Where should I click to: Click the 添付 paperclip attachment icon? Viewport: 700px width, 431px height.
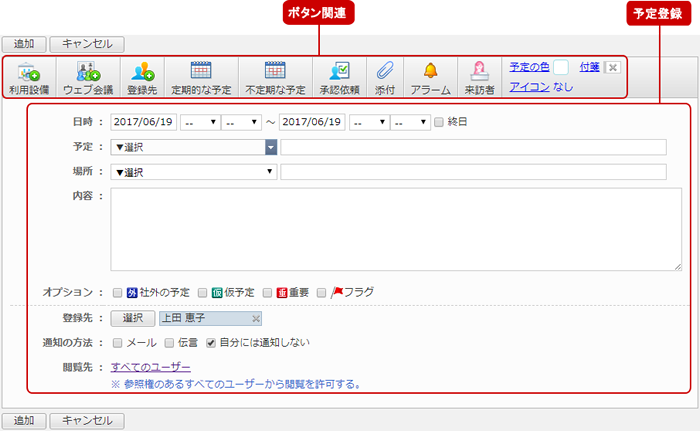pyautogui.click(x=385, y=77)
